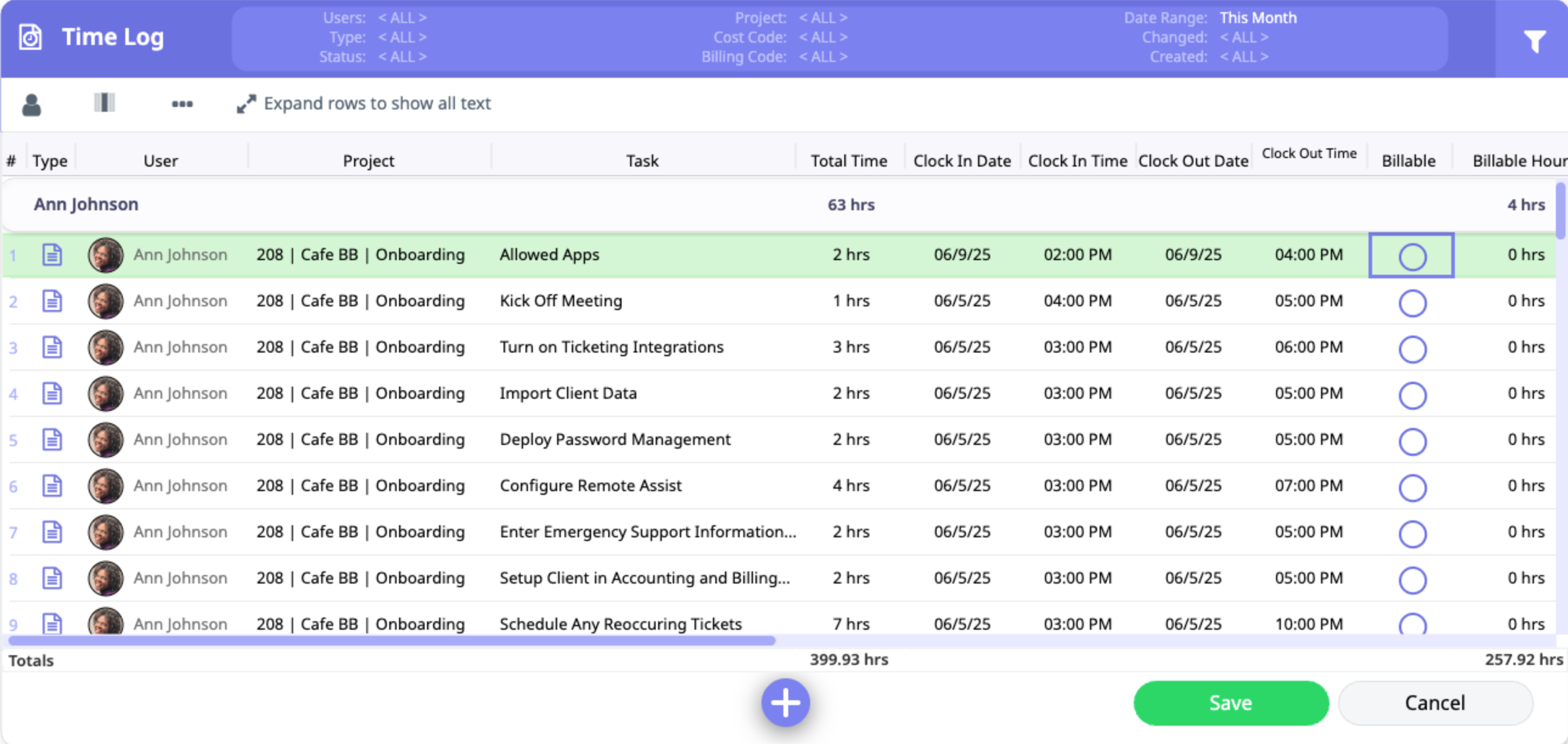1568x744 pixels.
Task: Click the Time Log header icon
Action: tap(30, 37)
